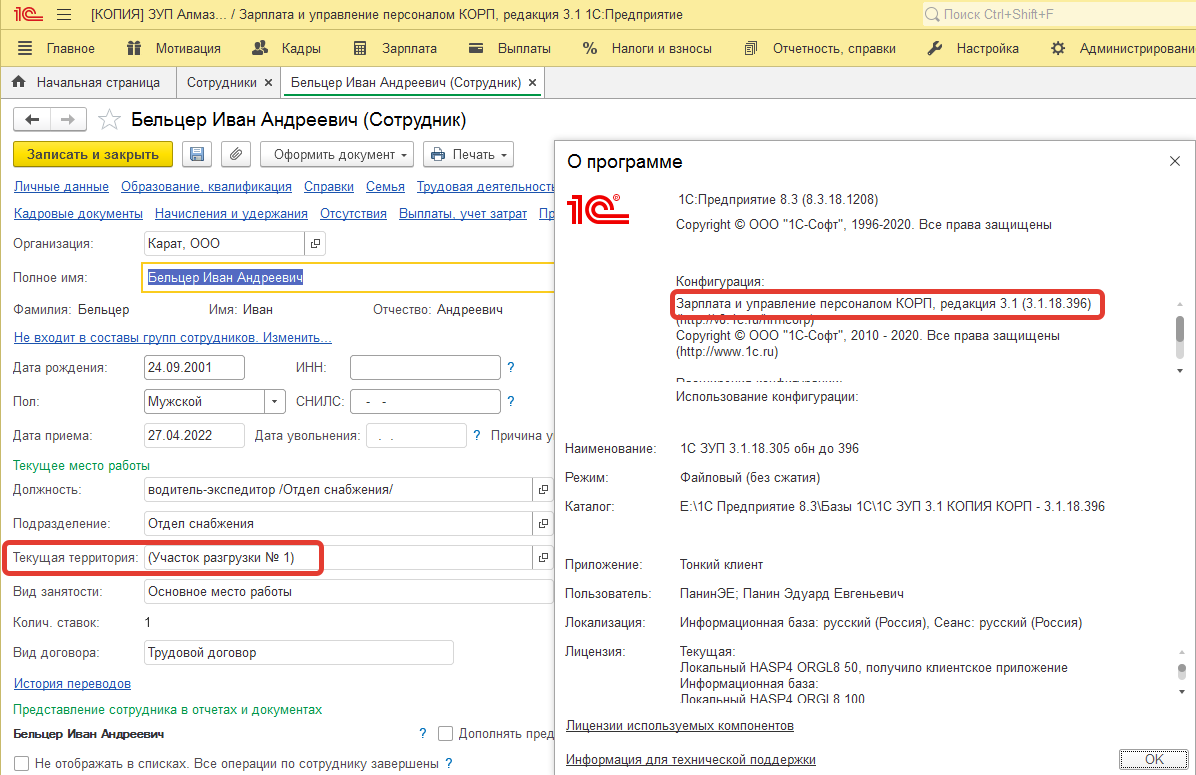The image size is (1196, 775).
Task: Click the Полное имя input field
Action: [348, 278]
